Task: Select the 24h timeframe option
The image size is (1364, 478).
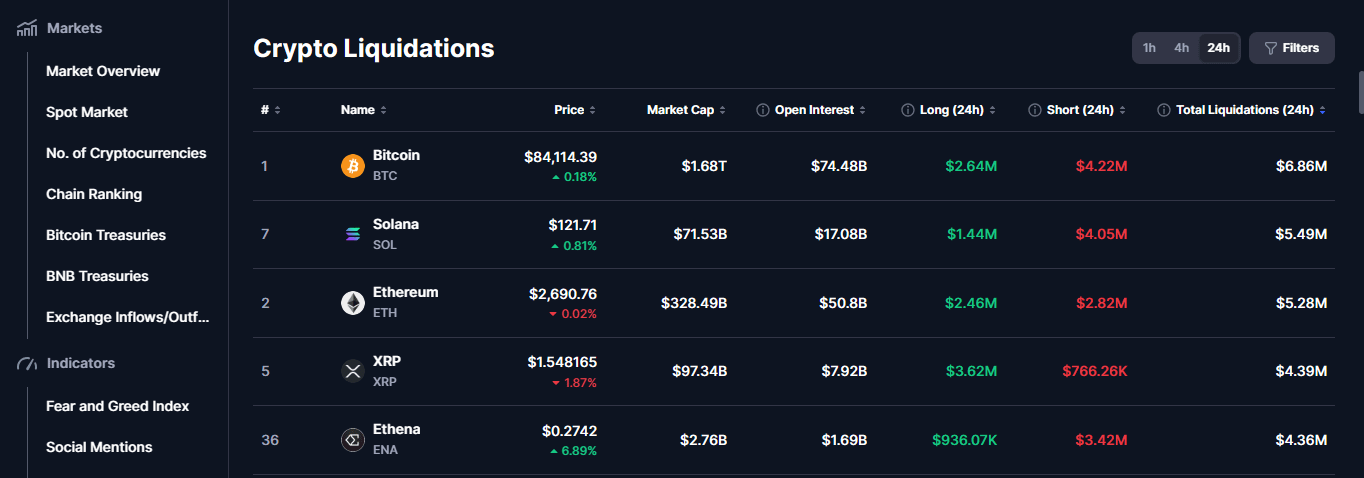Action: tap(1218, 48)
